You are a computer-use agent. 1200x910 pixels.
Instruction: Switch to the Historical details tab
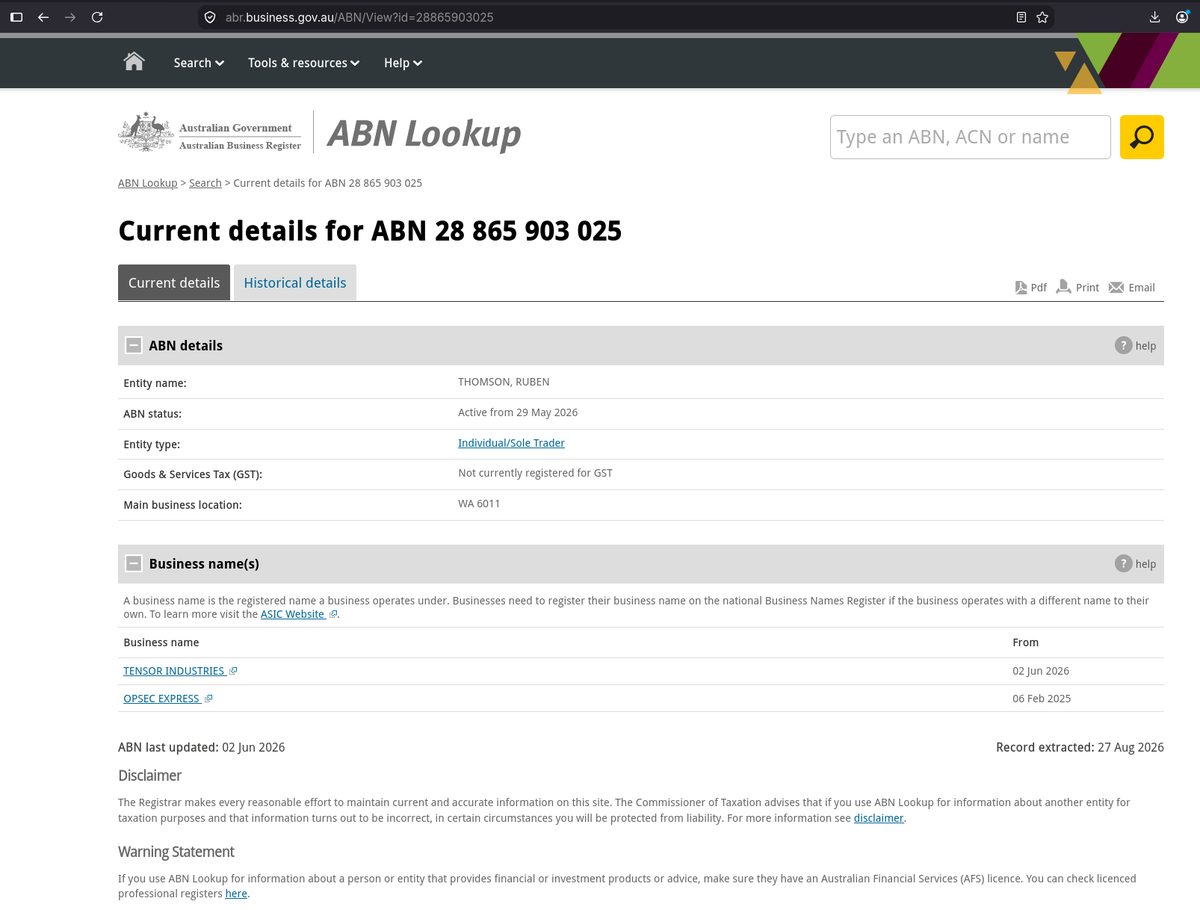tap(295, 282)
